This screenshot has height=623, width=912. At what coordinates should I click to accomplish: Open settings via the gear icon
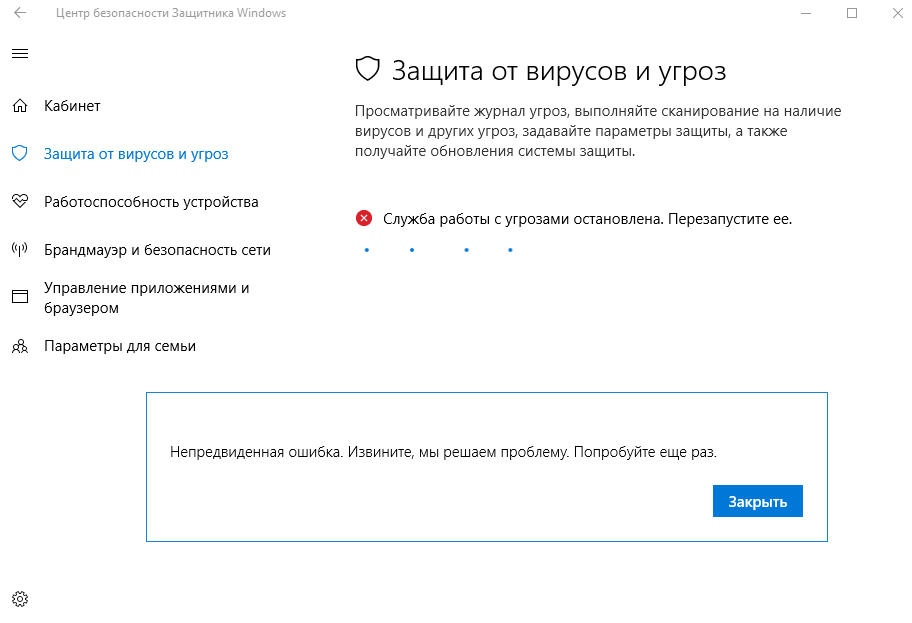pos(20,599)
